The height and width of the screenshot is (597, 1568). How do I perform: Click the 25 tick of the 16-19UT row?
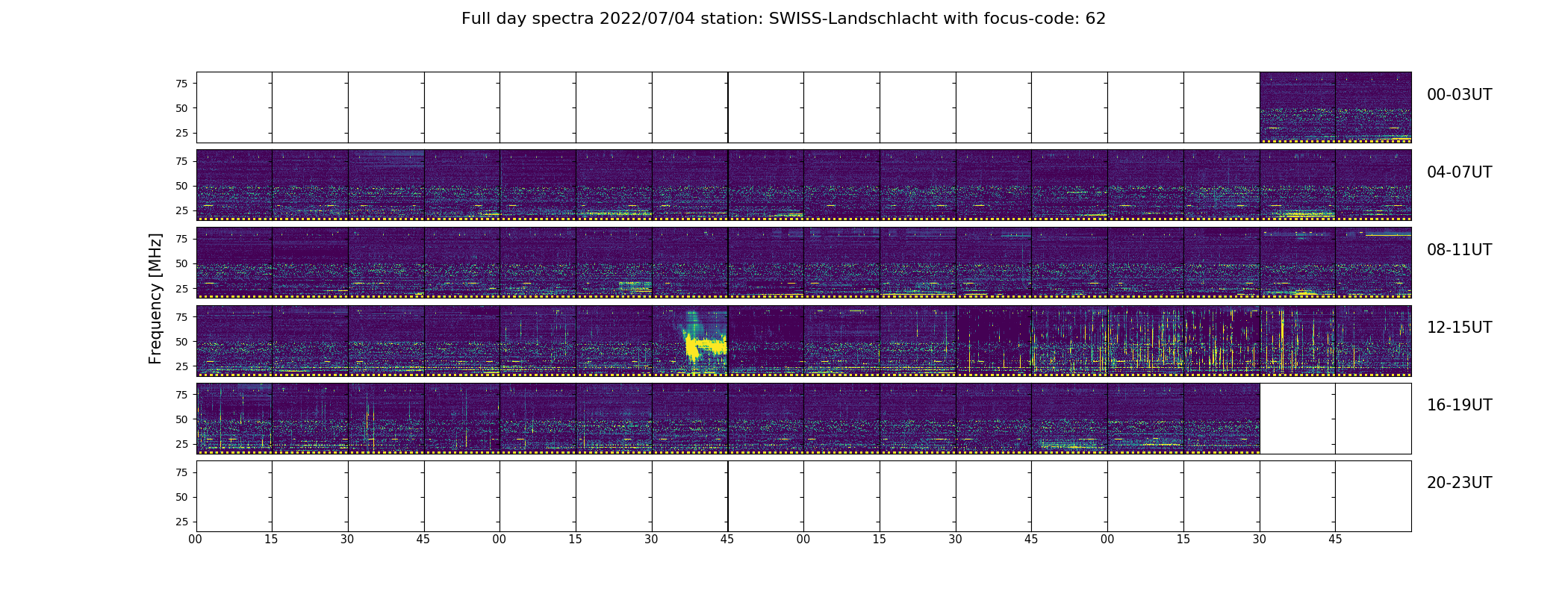[181, 444]
